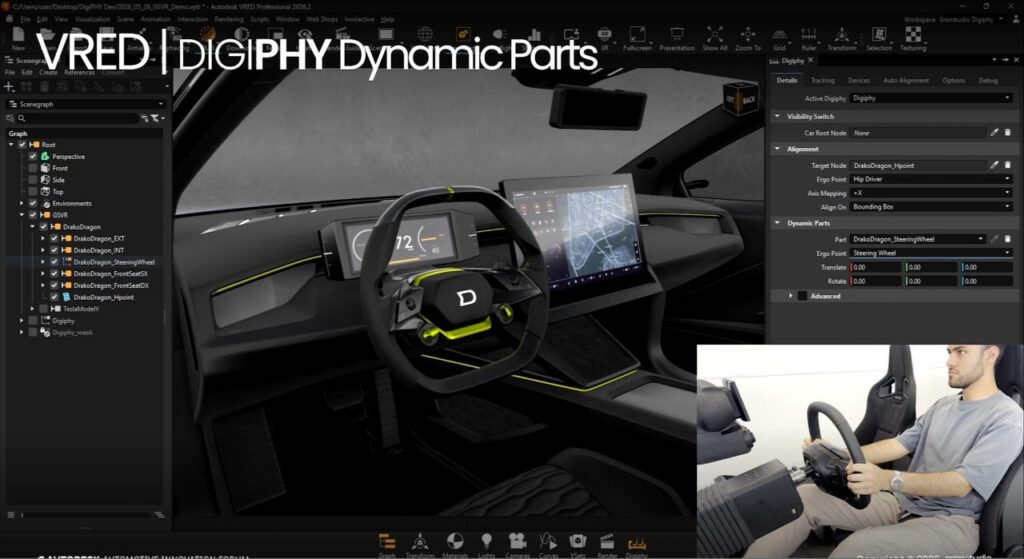This screenshot has height=559, width=1024.
Task: Switch to the Options tab
Action: [x=953, y=80]
